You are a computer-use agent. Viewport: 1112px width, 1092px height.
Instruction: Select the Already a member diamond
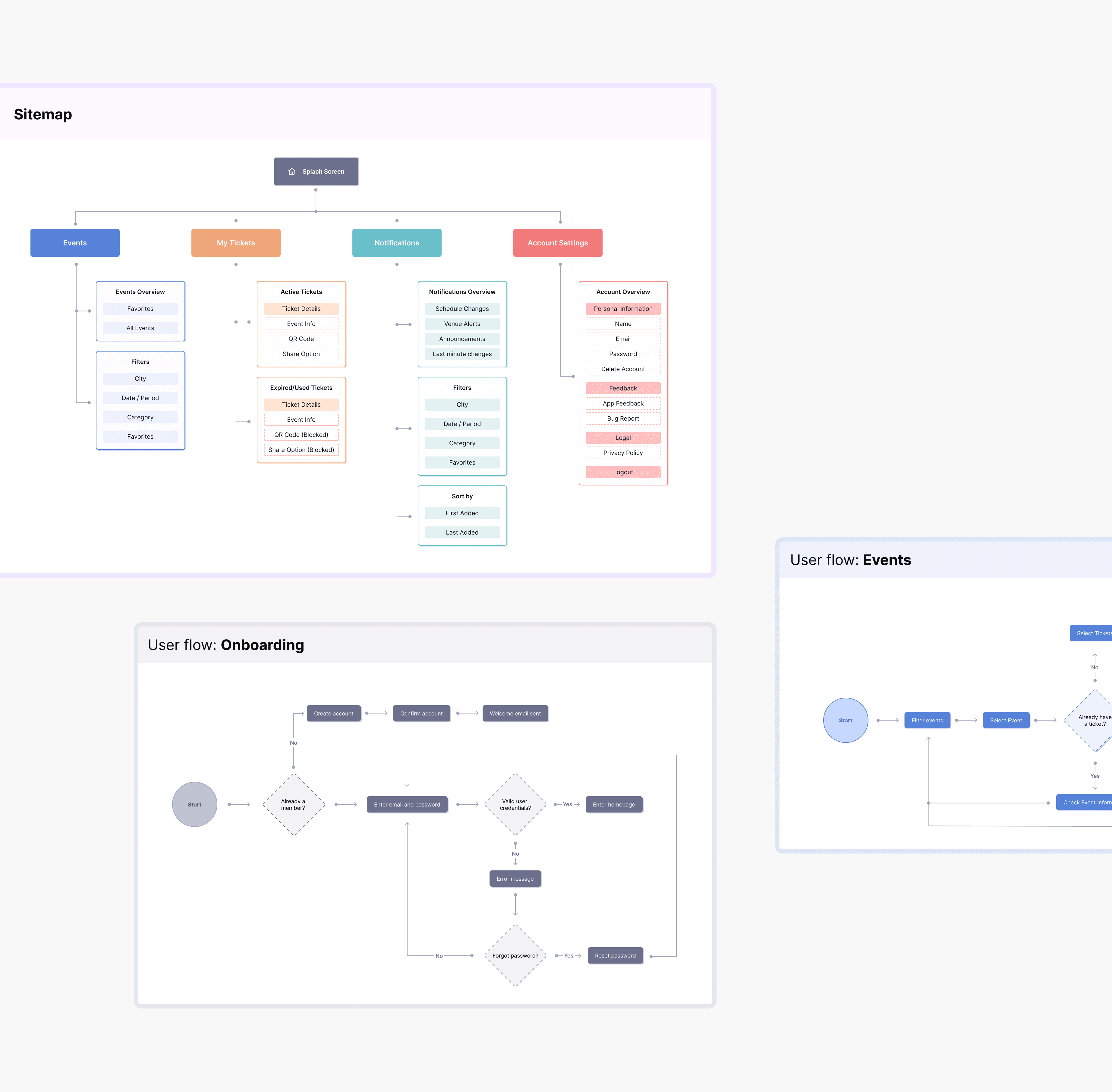pos(294,804)
